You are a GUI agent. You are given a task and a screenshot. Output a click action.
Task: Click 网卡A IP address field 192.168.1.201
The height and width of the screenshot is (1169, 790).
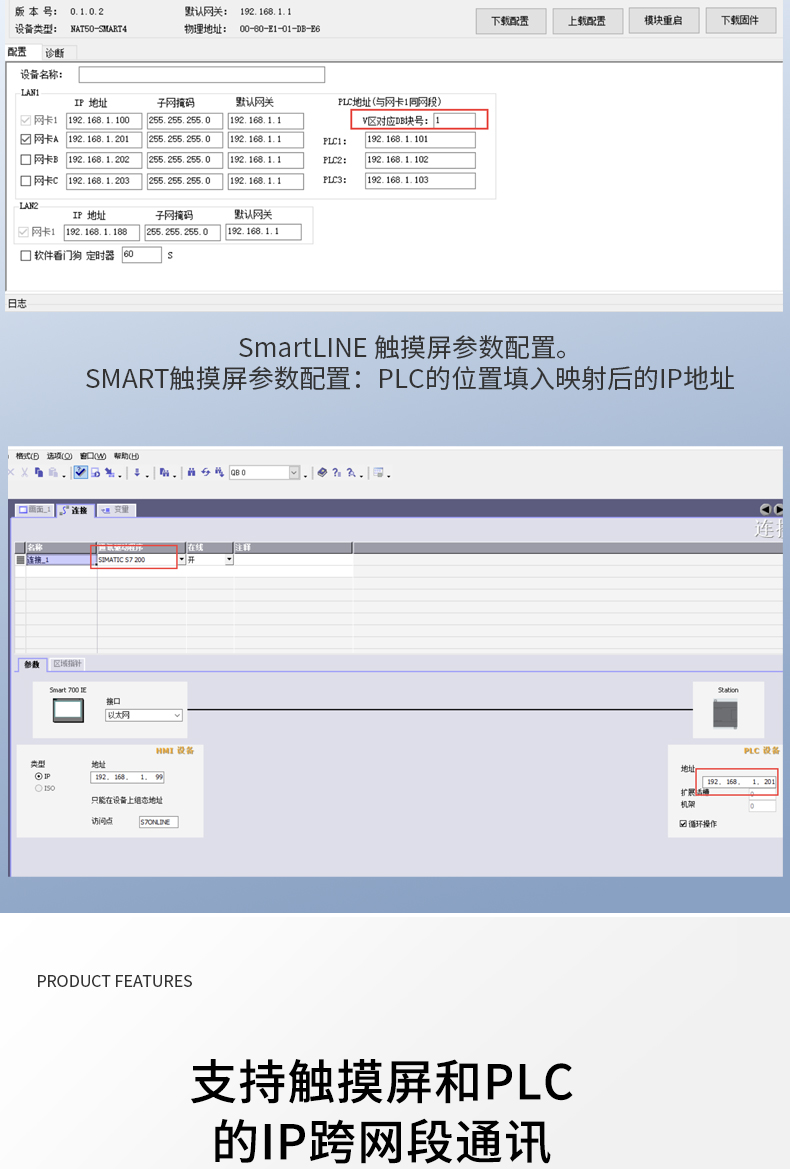click(x=104, y=139)
